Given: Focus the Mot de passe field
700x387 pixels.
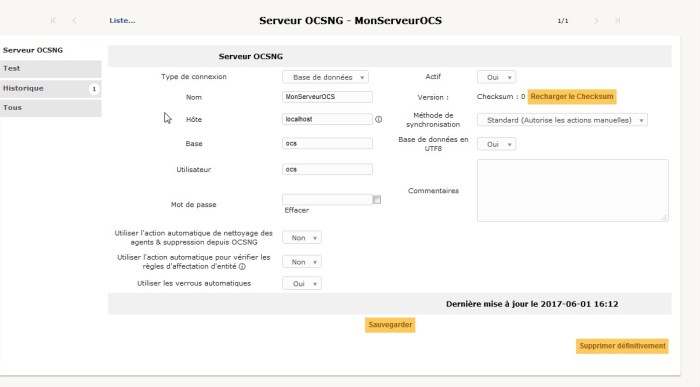Looking at the screenshot, I should click(x=327, y=200).
